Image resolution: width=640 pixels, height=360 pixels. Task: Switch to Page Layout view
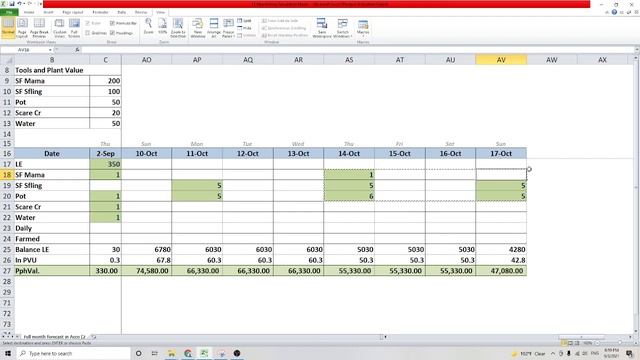pyautogui.click(x=22, y=28)
